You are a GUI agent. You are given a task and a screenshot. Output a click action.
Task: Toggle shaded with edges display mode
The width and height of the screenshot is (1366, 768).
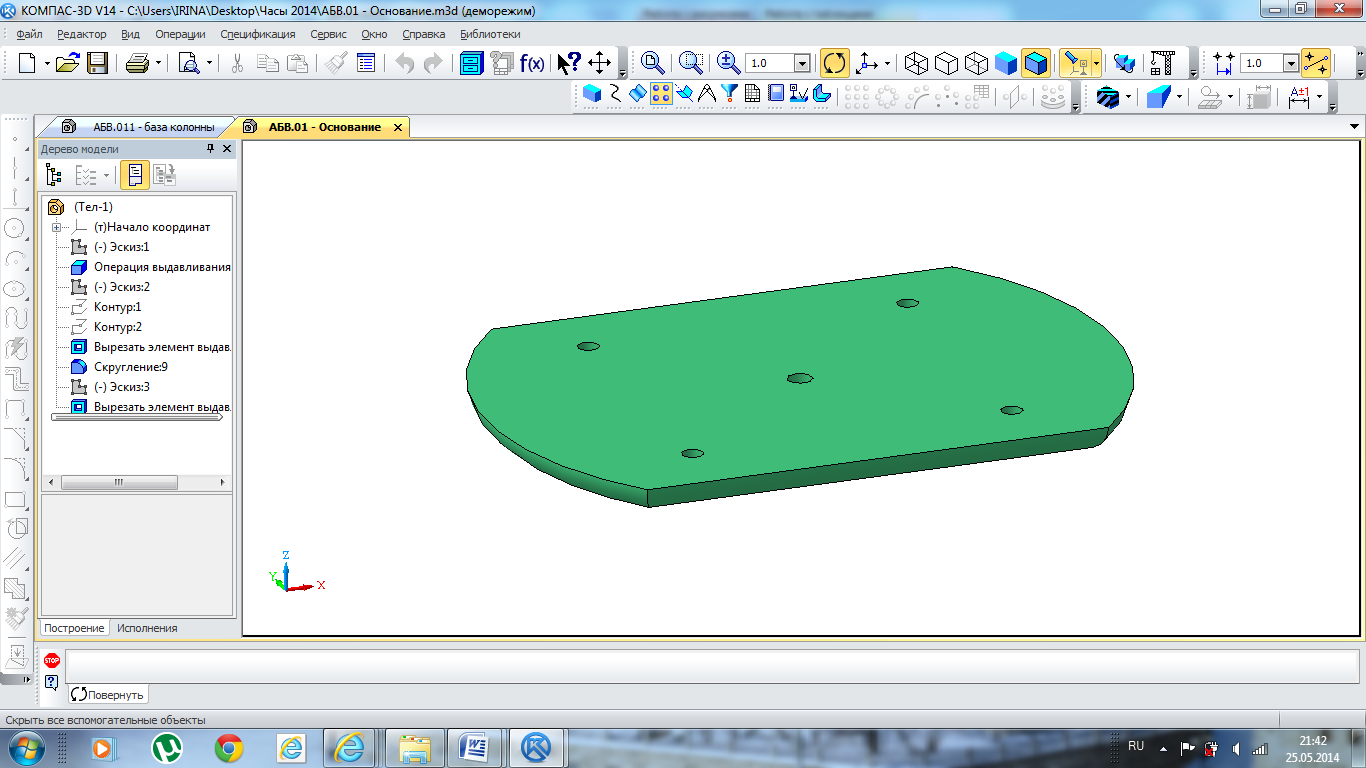pos(1036,63)
